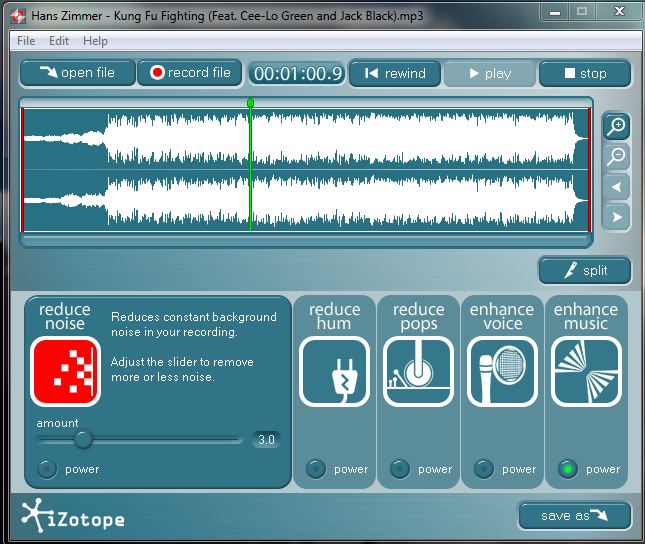This screenshot has height=544, width=645.
Task: Toggle reduce noise power
Action: coord(47,469)
